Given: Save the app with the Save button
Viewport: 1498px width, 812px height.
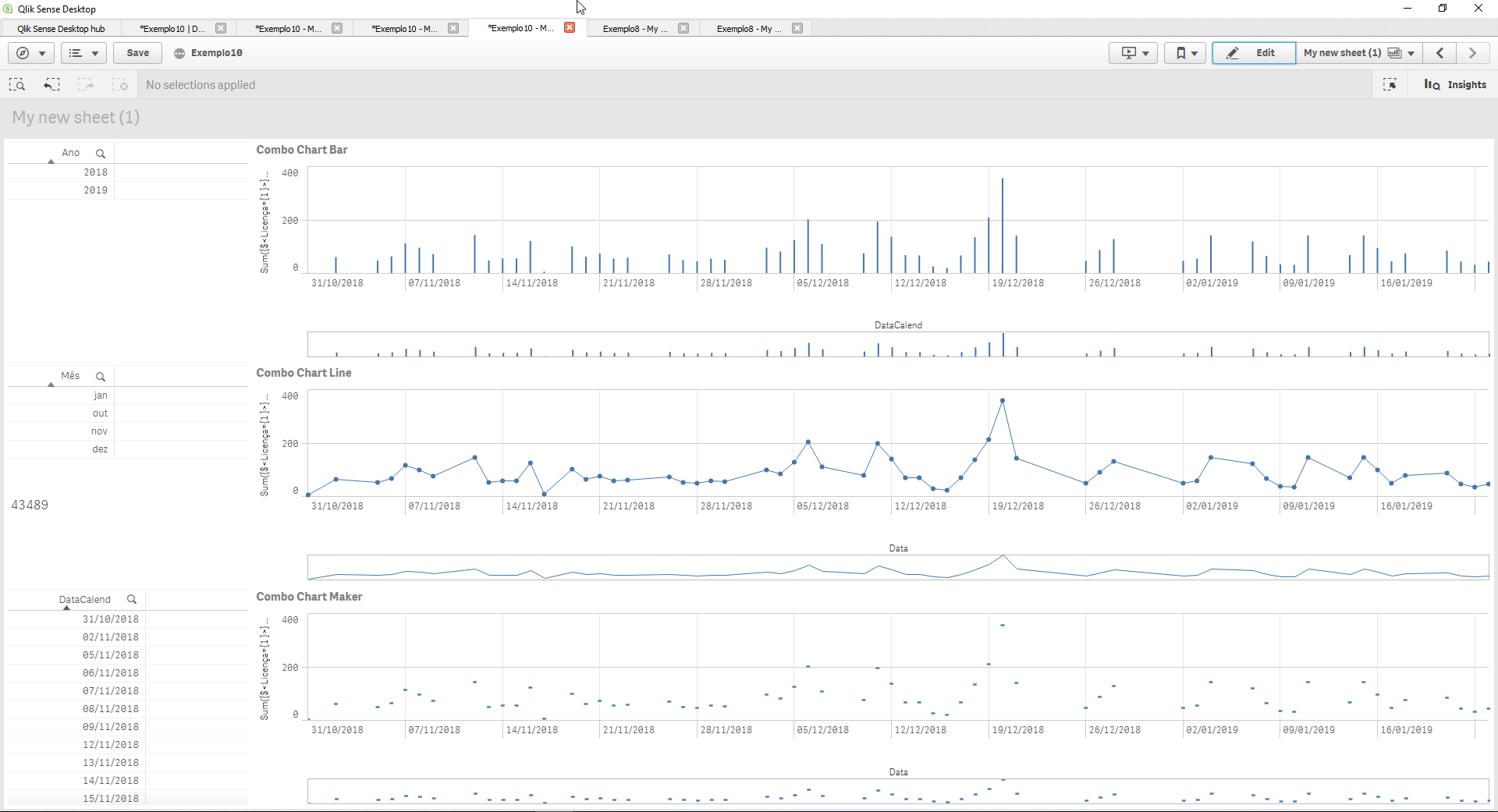Looking at the screenshot, I should tap(137, 53).
